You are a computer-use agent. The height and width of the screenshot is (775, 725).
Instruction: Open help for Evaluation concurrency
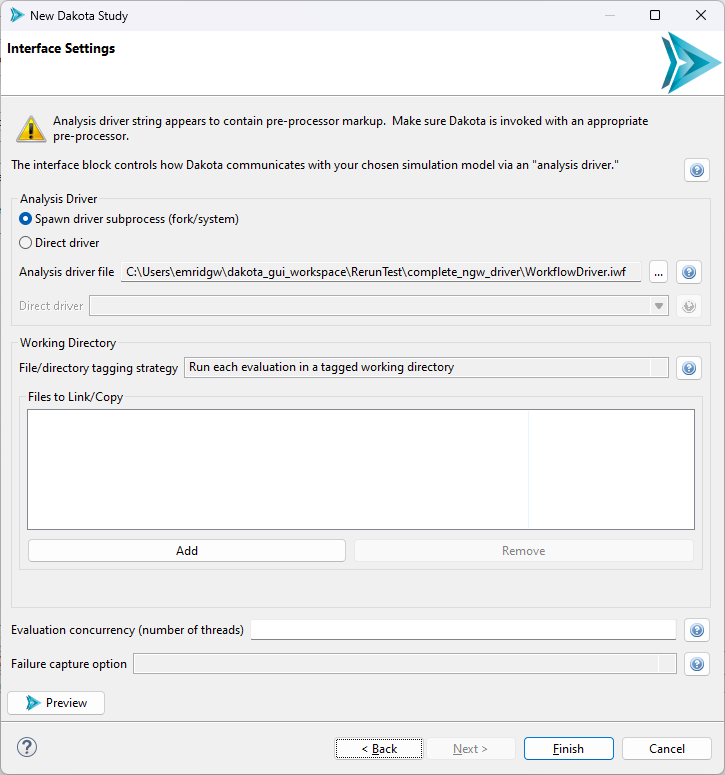(x=697, y=630)
